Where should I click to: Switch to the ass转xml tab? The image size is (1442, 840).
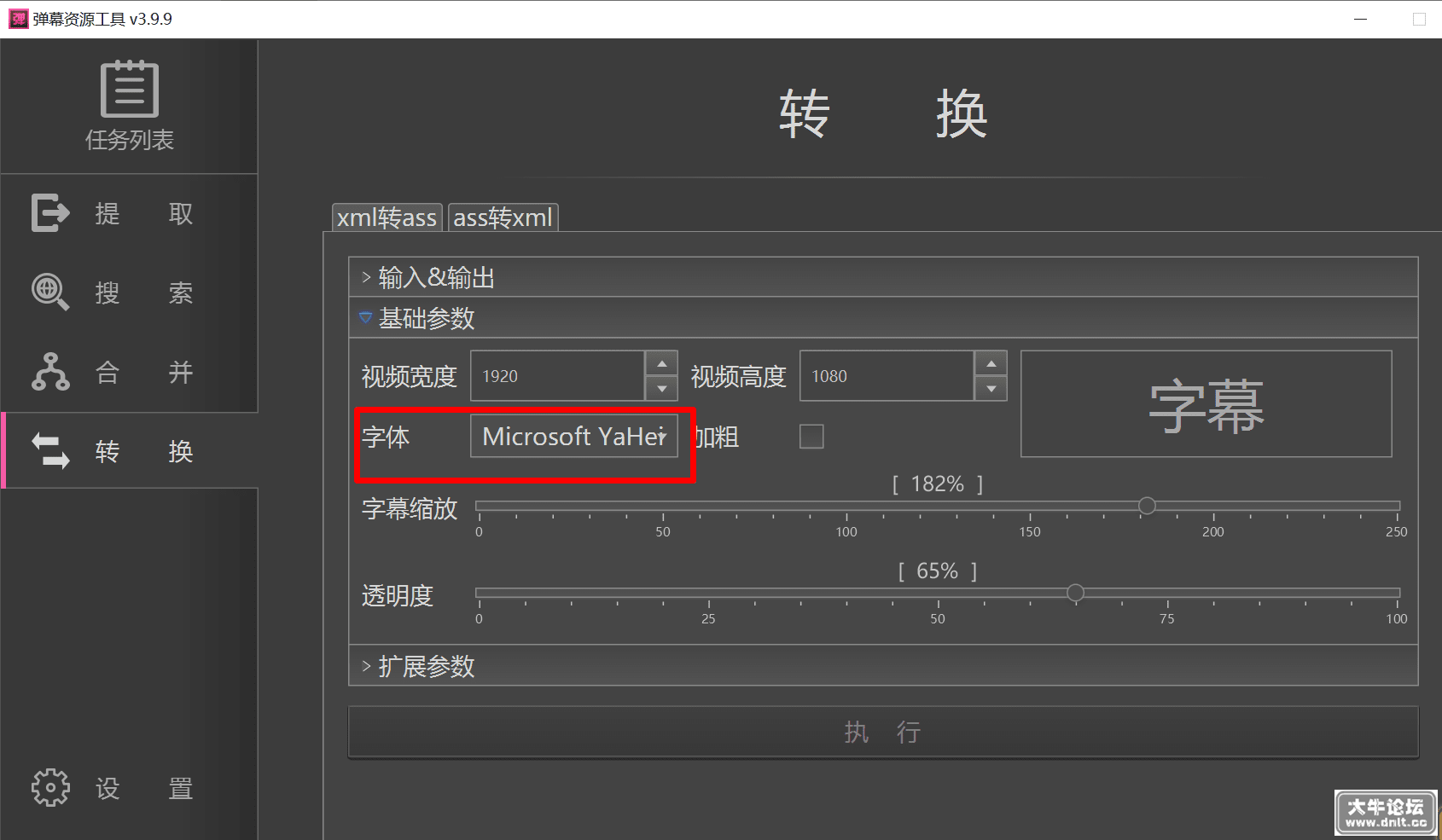click(503, 217)
